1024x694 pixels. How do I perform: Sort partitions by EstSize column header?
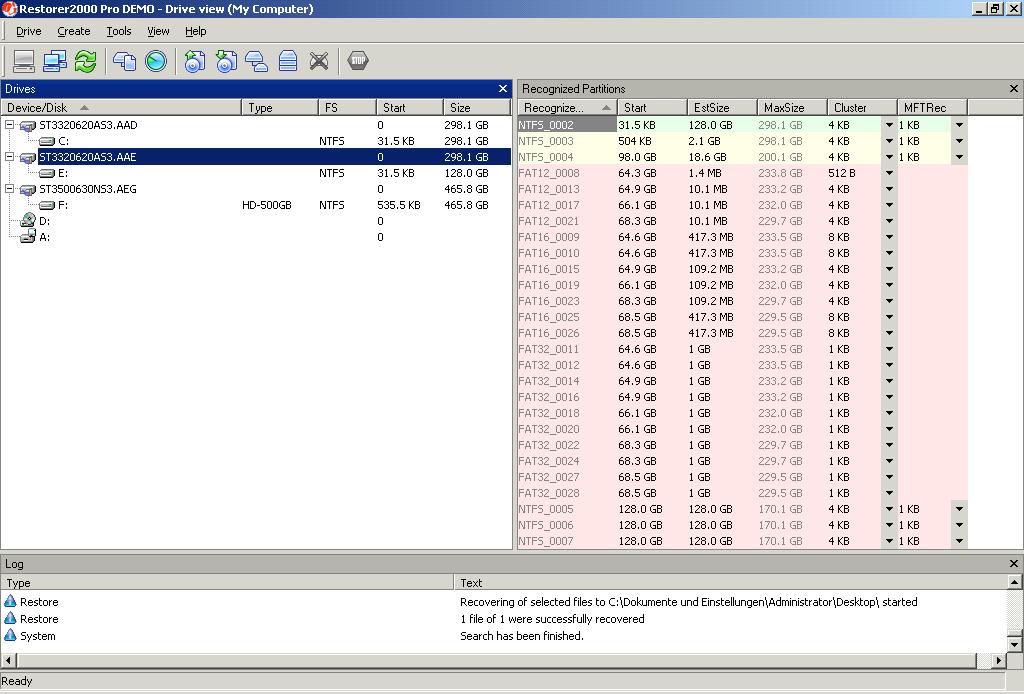point(722,108)
